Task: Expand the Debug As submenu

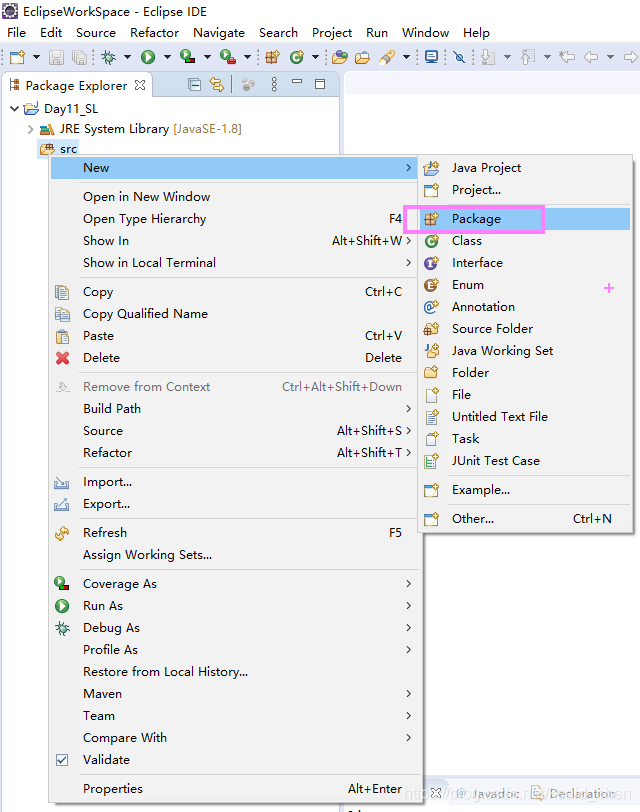Action: click(x=234, y=628)
